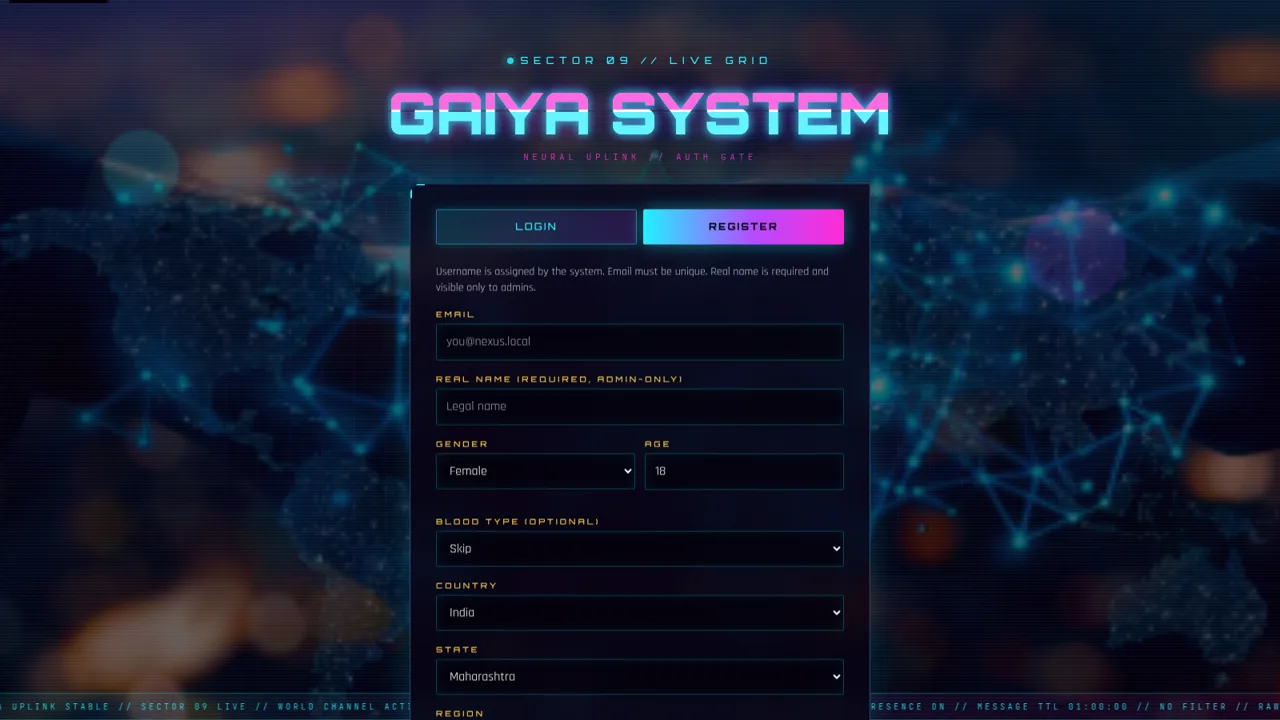Open the State dropdown showing Maharashtra
The width and height of the screenshot is (1280, 720).
(x=640, y=677)
